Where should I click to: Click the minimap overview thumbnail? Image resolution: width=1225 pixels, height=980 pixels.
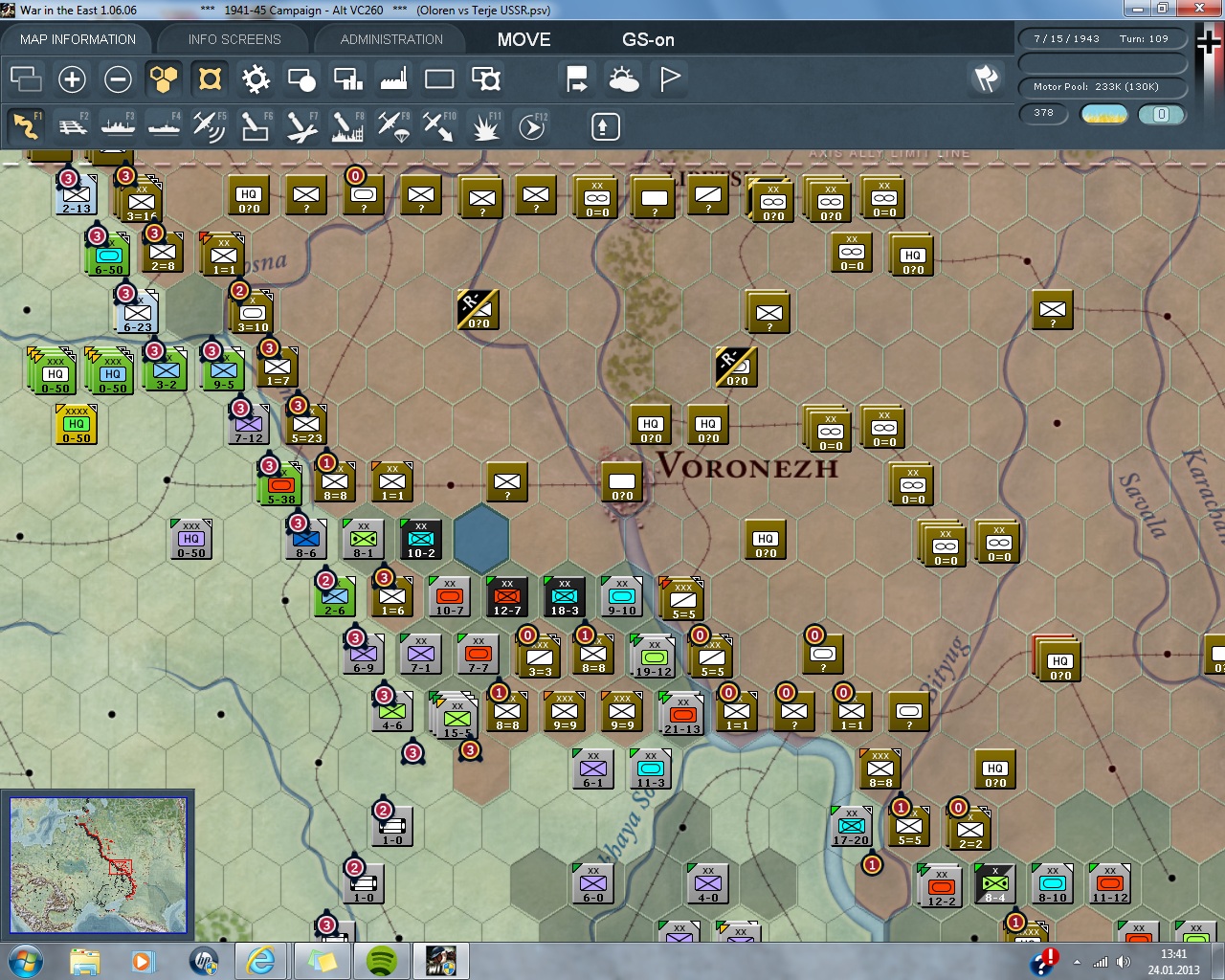(x=98, y=864)
